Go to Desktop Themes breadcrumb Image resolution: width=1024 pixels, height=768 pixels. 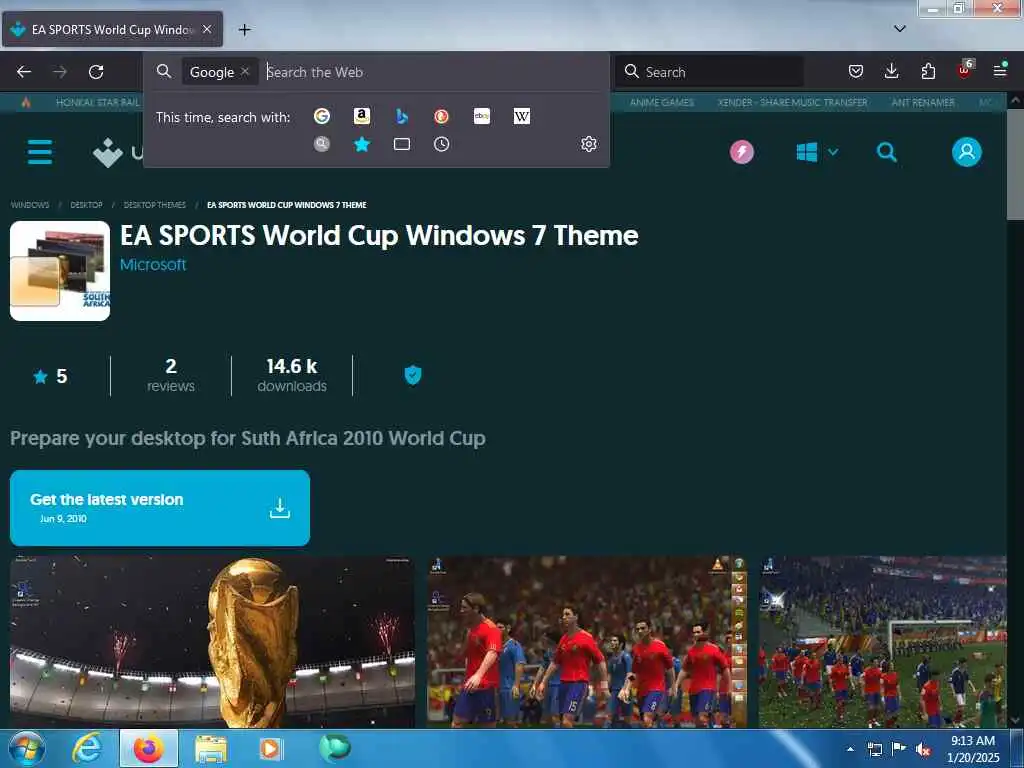click(x=155, y=205)
